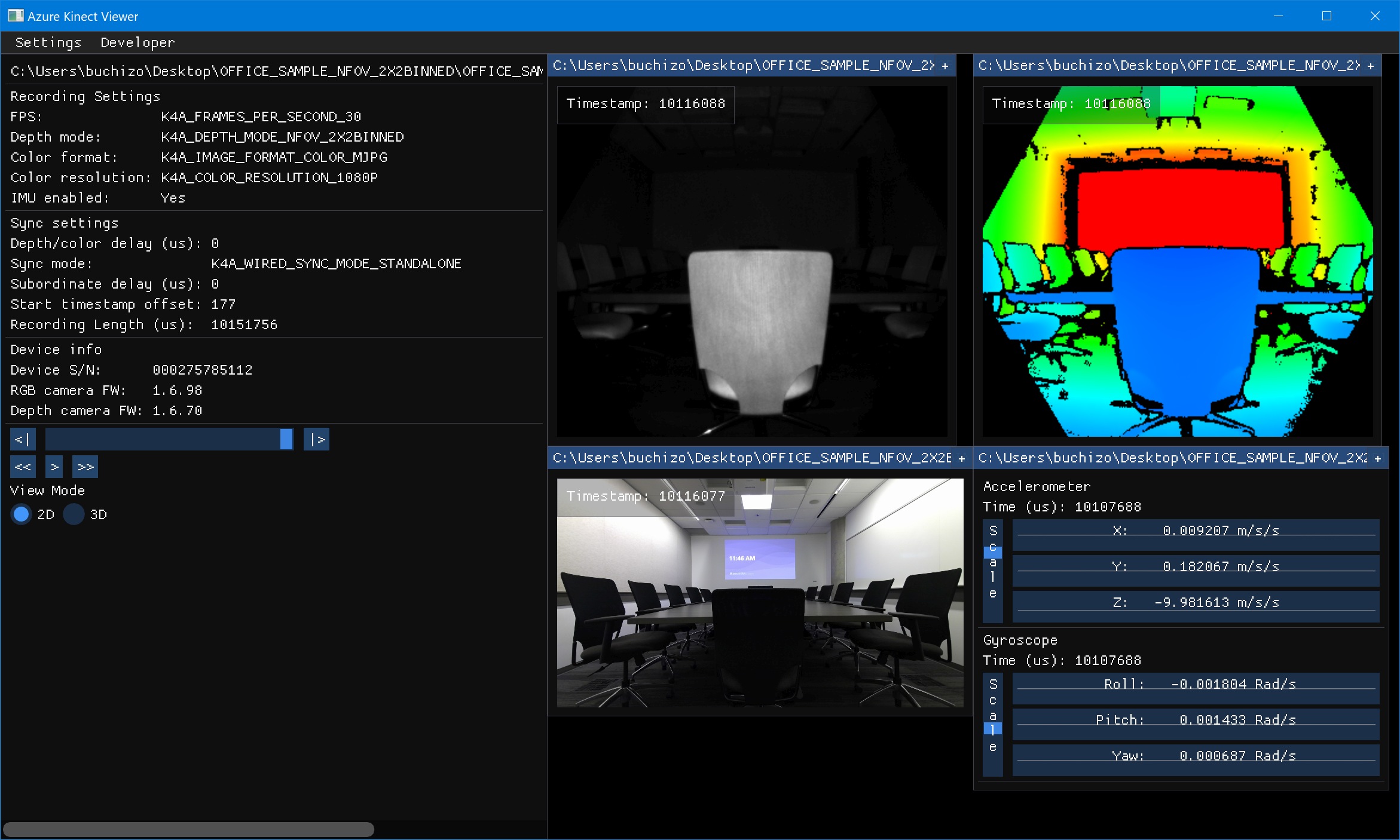
Task: Click the Accelerometer Z value graph
Action: pyautogui.click(x=1196, y=607)
